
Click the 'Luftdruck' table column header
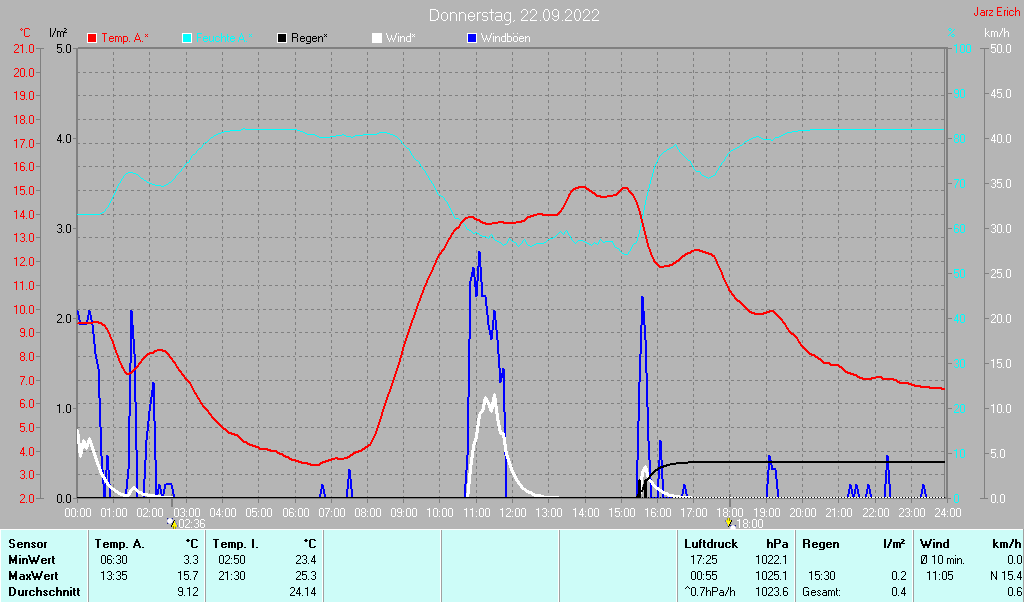coord(711,544)
